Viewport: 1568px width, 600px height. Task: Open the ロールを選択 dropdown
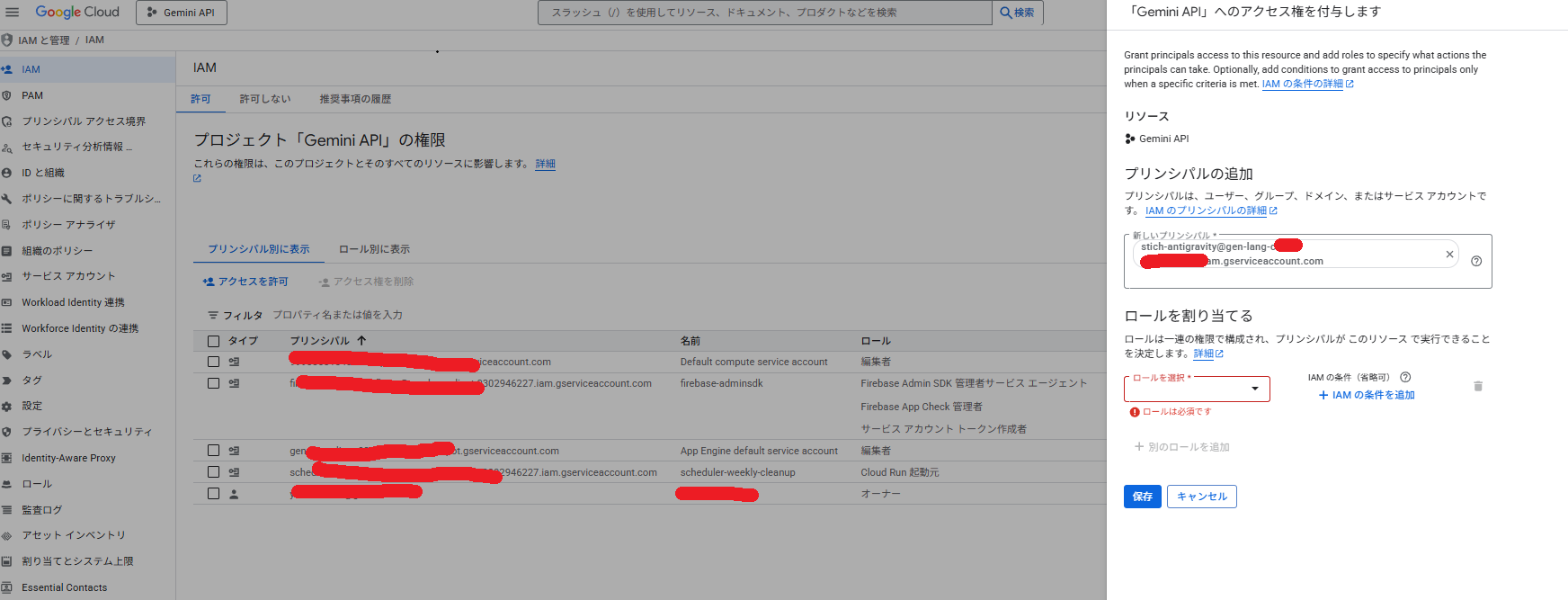click(1197, 390)
